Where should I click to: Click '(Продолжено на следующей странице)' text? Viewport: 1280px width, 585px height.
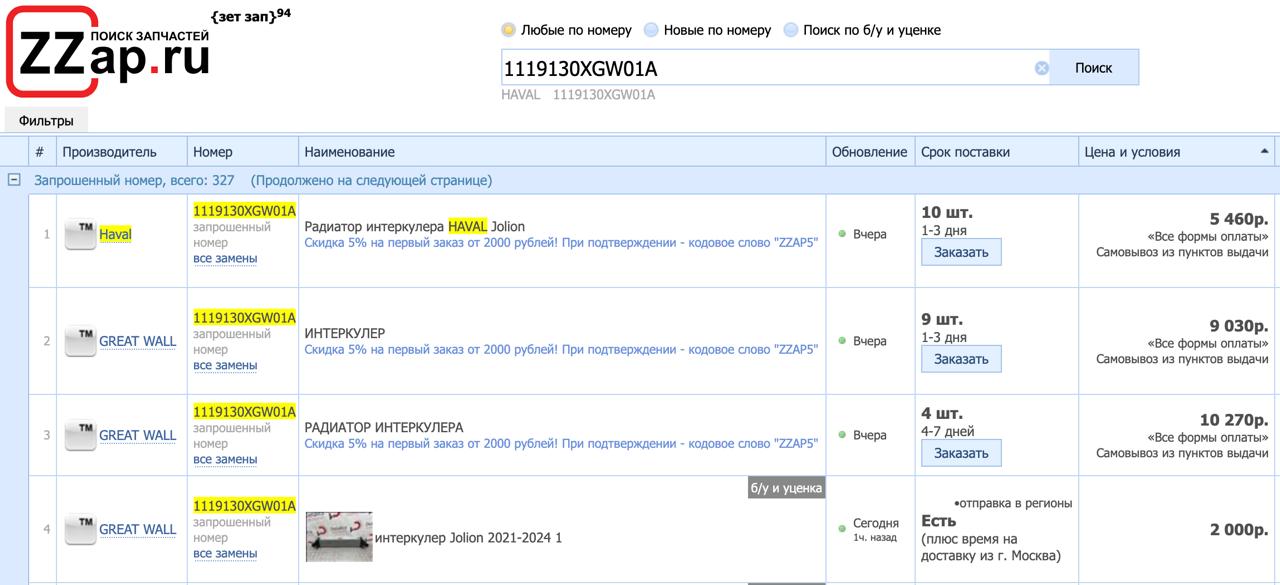point(371,181)
